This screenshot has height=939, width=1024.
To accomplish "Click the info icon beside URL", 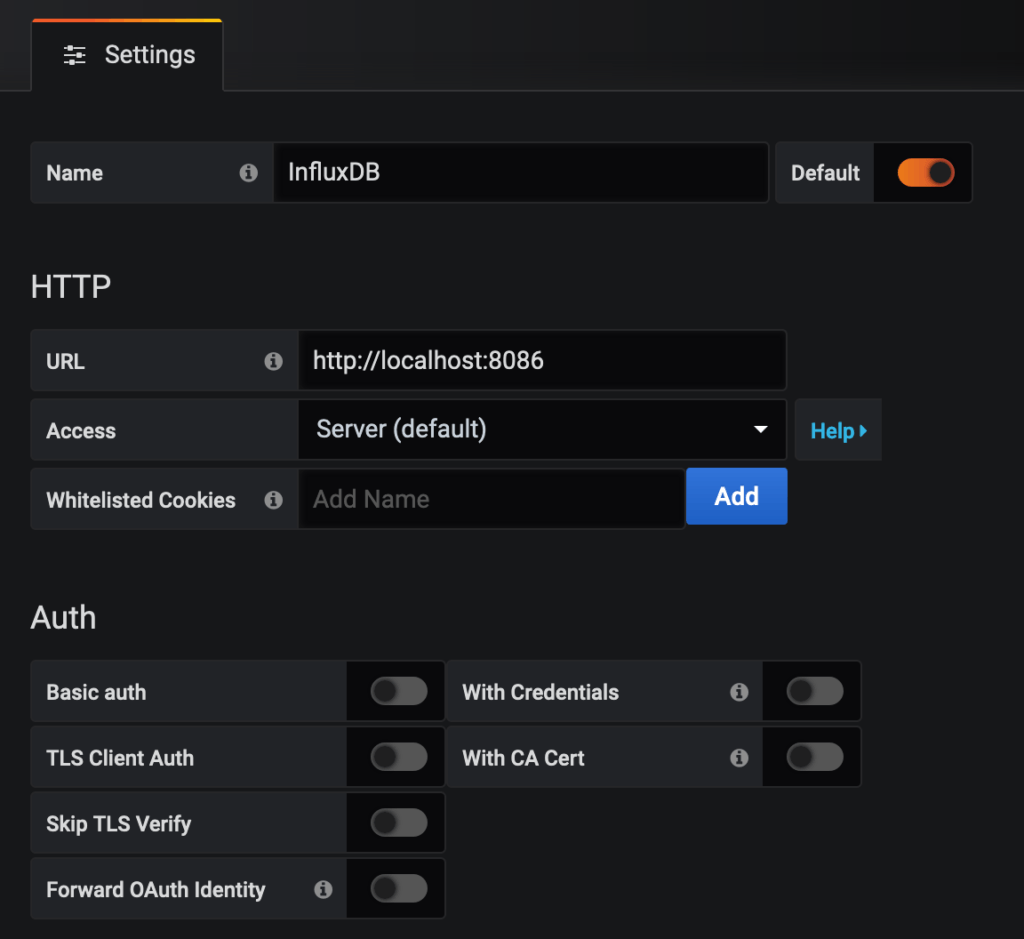I will coord(273,361).
